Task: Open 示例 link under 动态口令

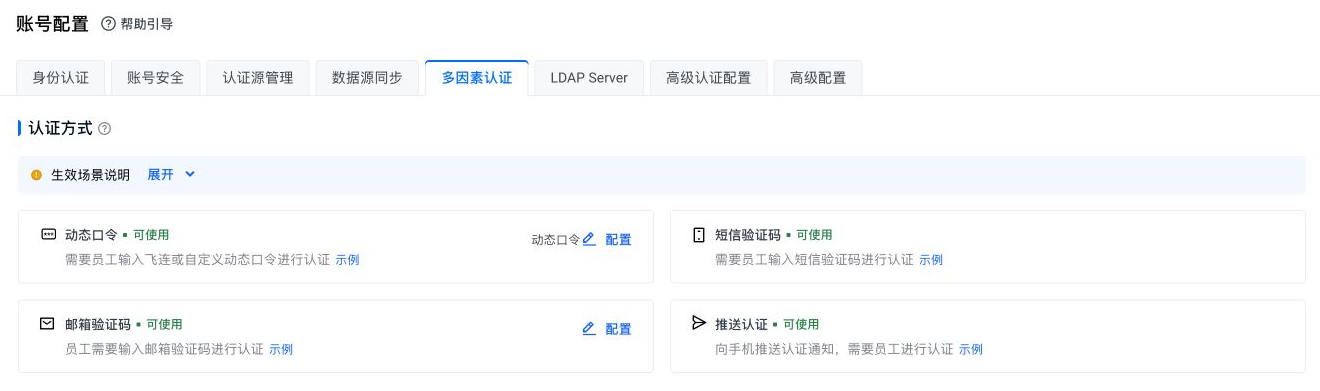Action: [x=347, y=260]
